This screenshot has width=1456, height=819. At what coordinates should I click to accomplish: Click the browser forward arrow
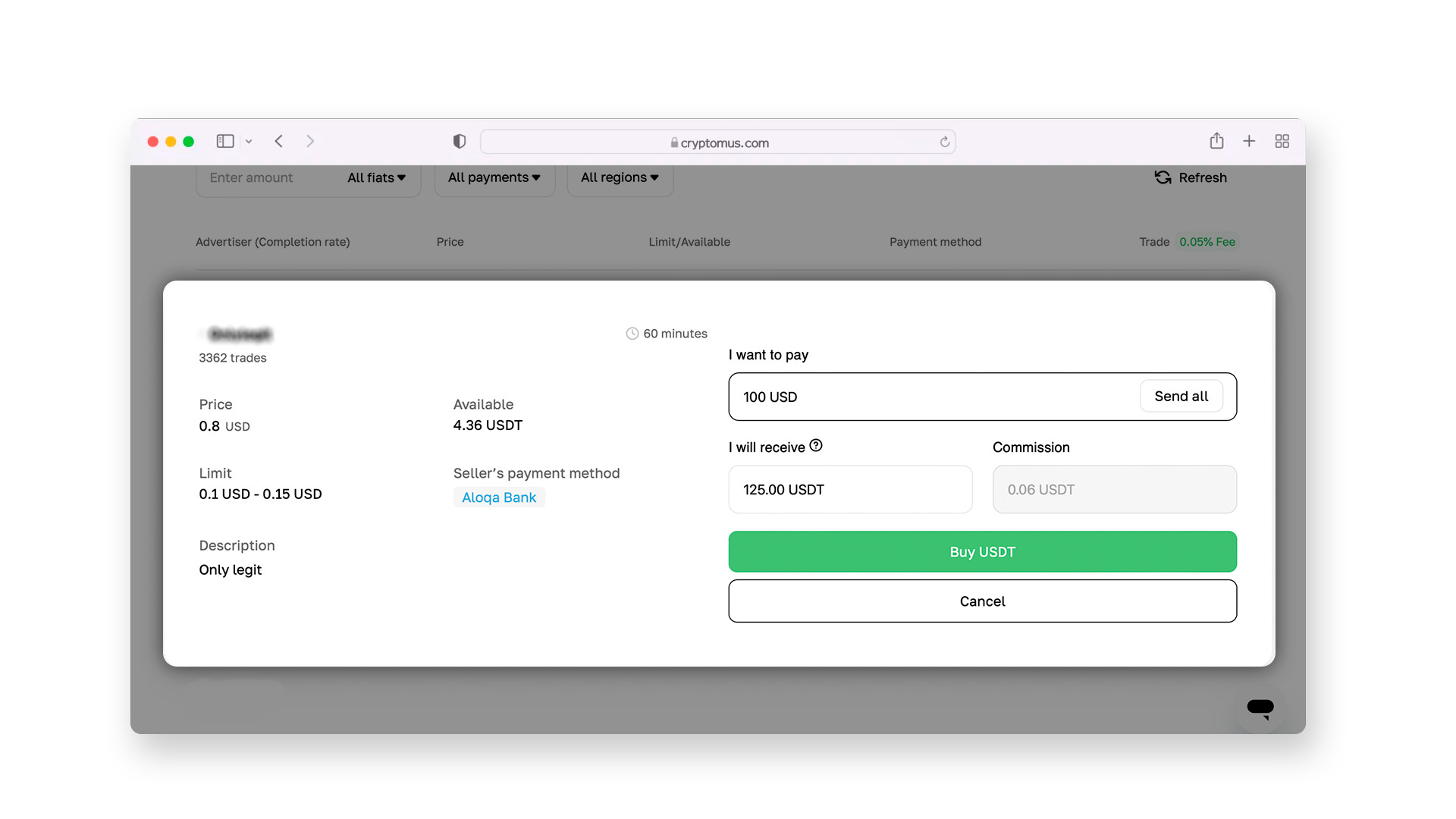point(310,141)
